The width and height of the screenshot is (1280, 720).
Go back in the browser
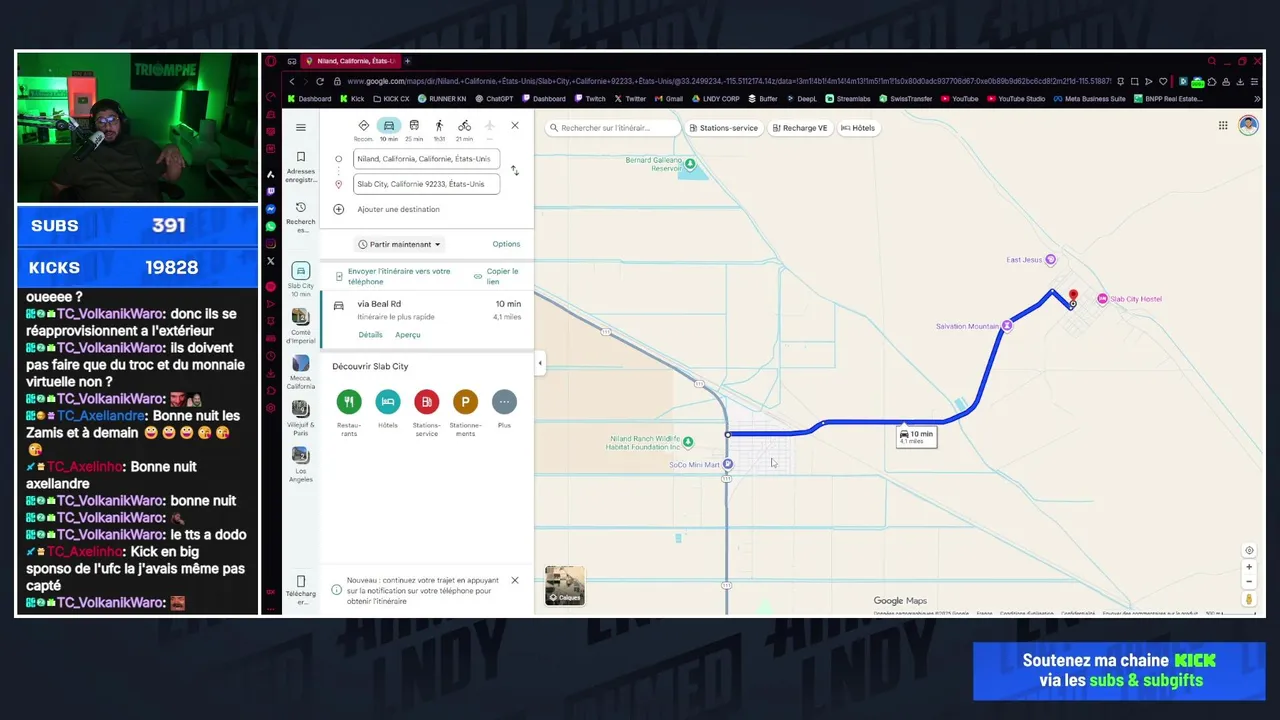tap(292, 81)
